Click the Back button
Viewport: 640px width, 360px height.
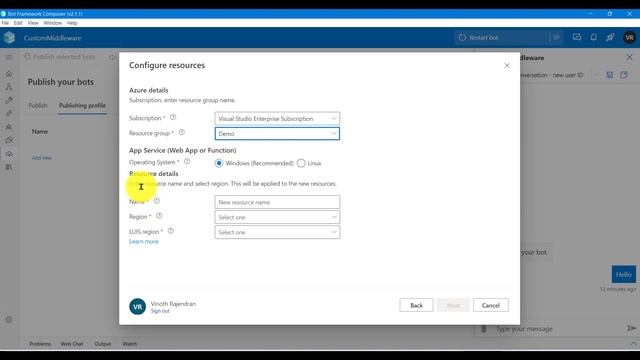(416, 305)
